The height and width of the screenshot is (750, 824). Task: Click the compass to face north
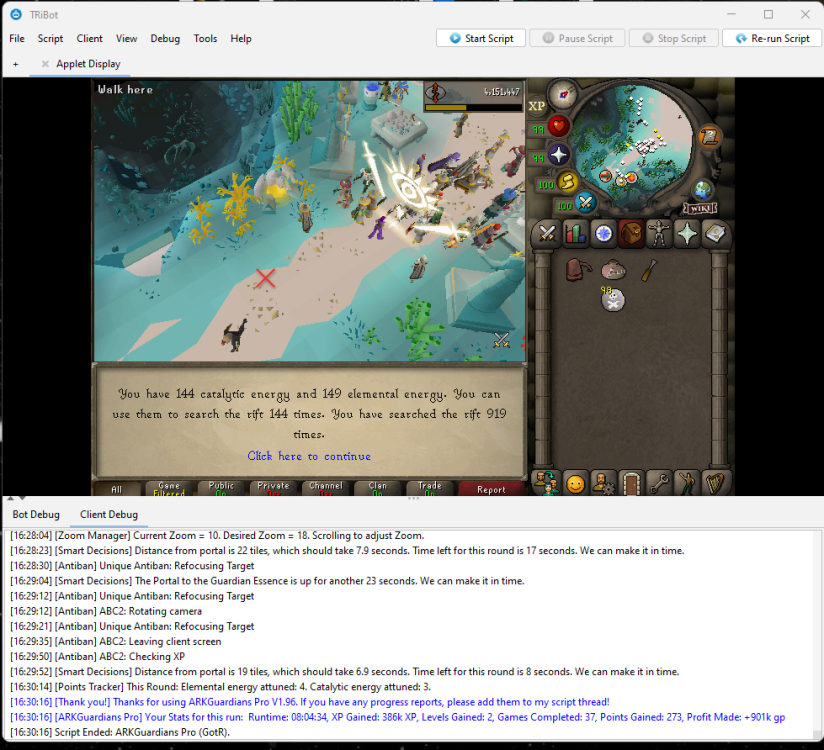pyautogui.click(x=563, y=94)
